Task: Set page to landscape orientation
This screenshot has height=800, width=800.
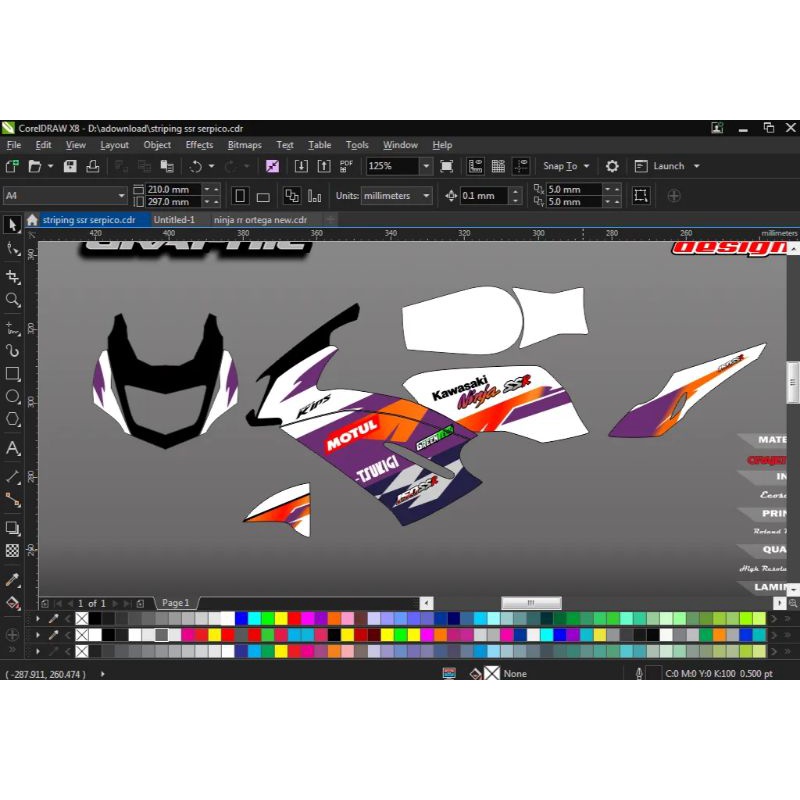Action: 263,196
